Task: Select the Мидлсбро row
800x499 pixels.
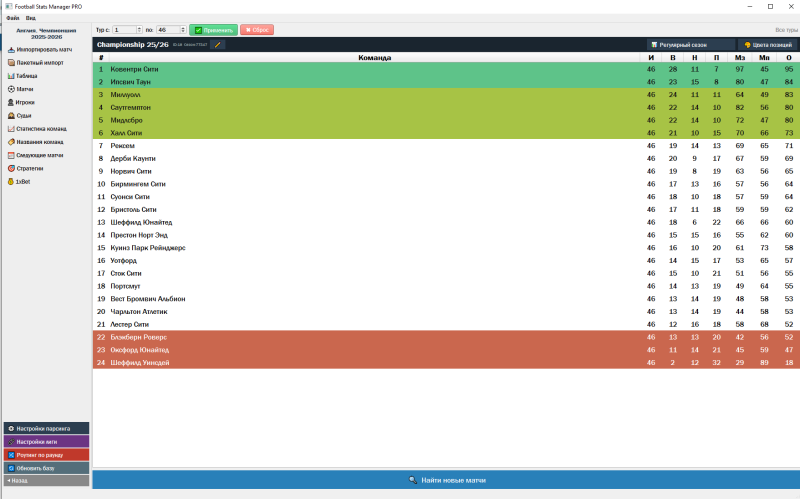Action: 446,120
